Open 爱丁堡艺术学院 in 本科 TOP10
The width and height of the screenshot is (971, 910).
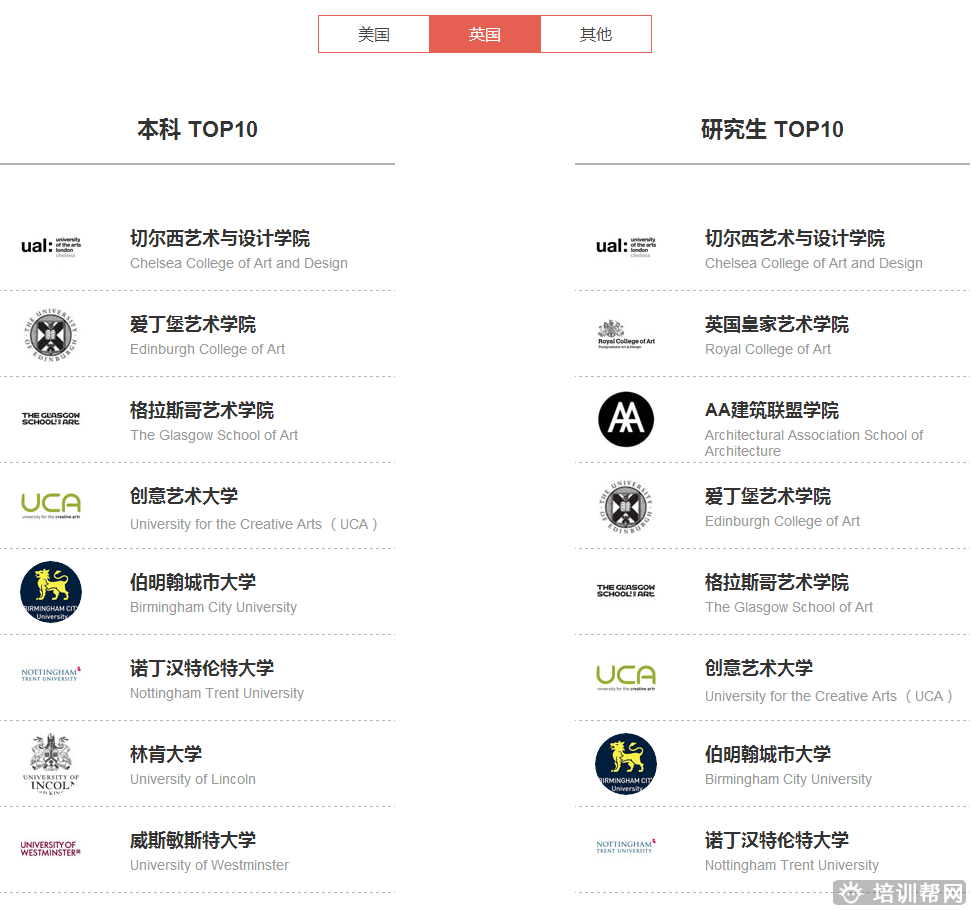(193, 325)
